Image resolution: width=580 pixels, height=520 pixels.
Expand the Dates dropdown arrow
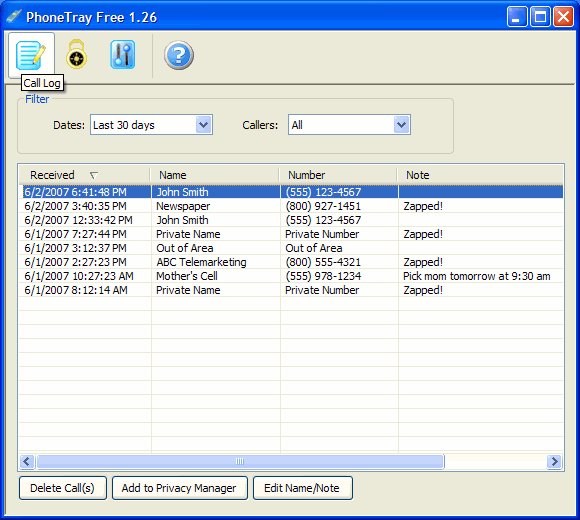203,125
